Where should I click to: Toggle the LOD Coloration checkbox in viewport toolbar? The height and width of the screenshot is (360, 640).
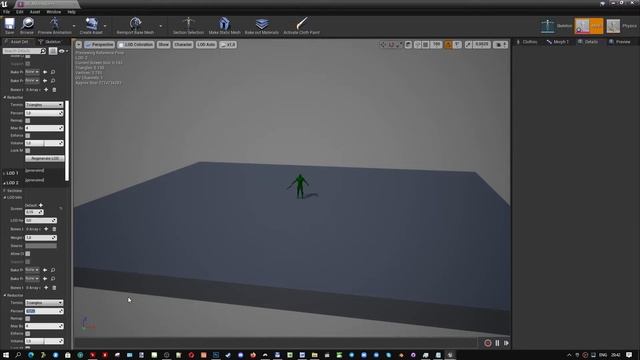[x=121, y=44]
